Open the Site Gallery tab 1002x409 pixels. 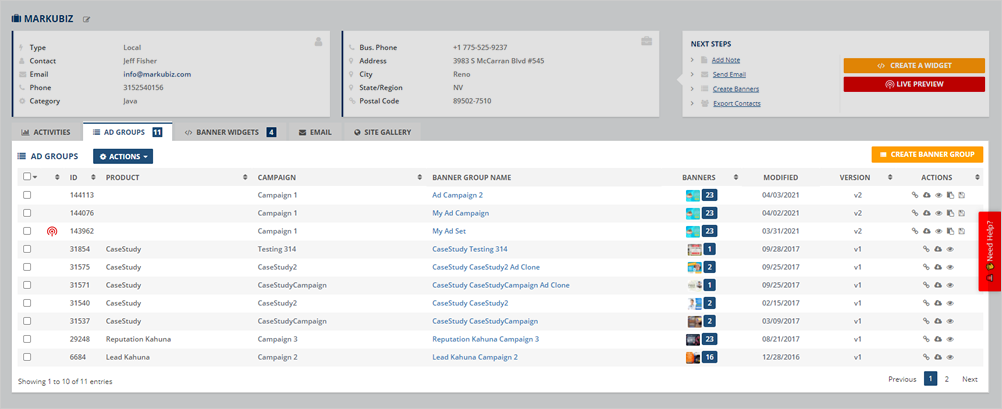click(x=382, y=132)
